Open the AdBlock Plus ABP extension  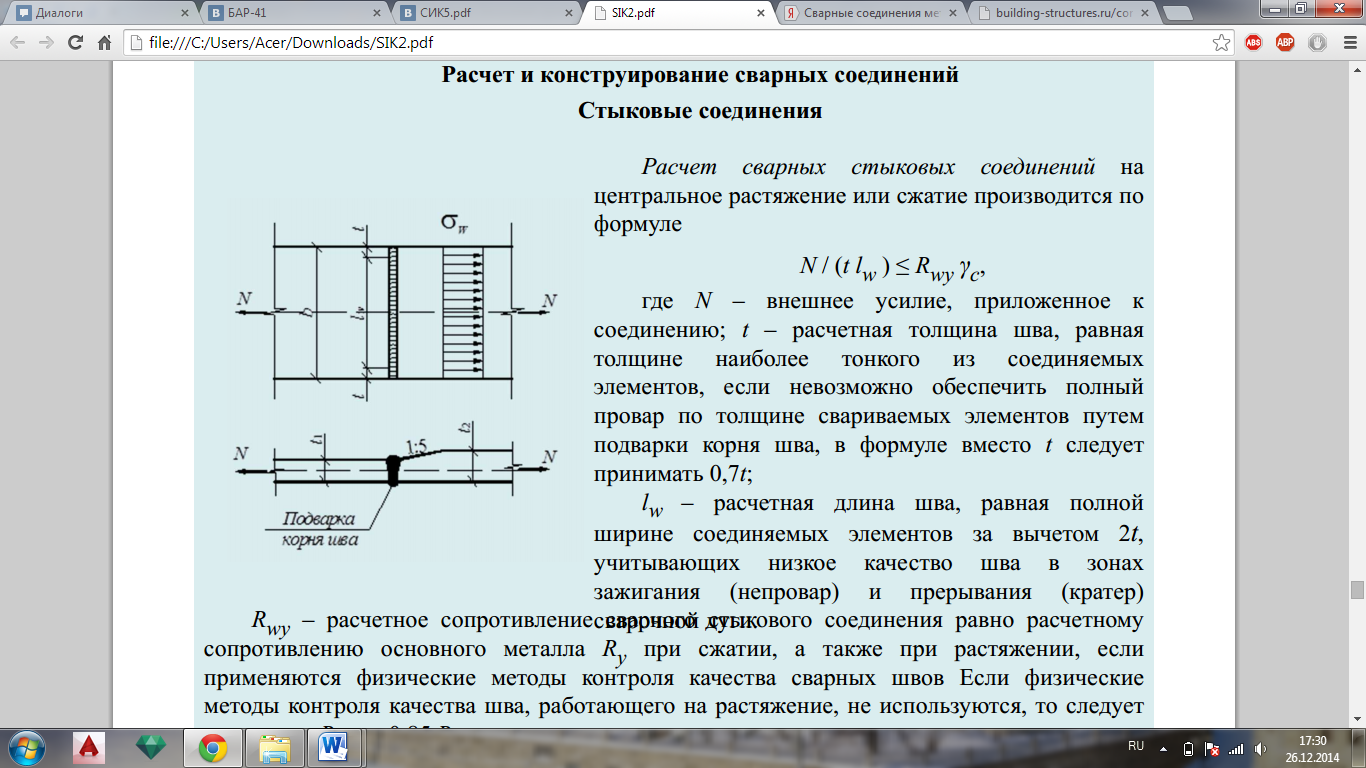1285,43
